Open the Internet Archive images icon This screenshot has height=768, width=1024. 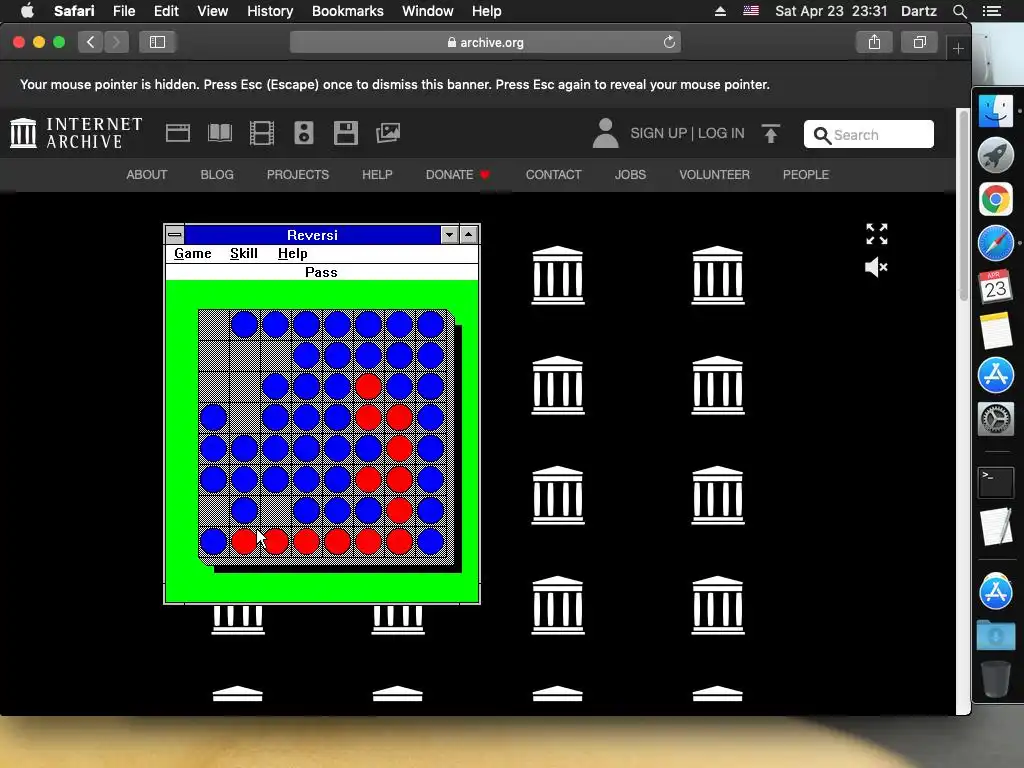point(388,133)
